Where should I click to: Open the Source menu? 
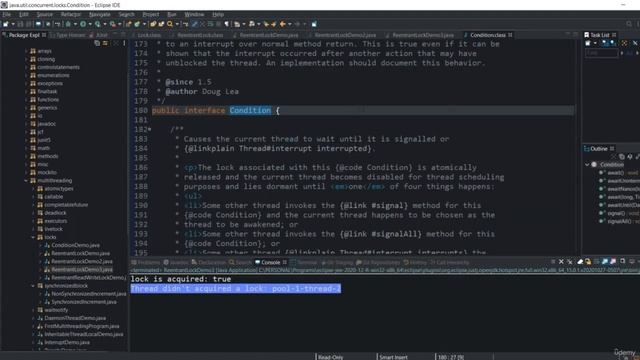pyautogui.click(x=44, y=14)
